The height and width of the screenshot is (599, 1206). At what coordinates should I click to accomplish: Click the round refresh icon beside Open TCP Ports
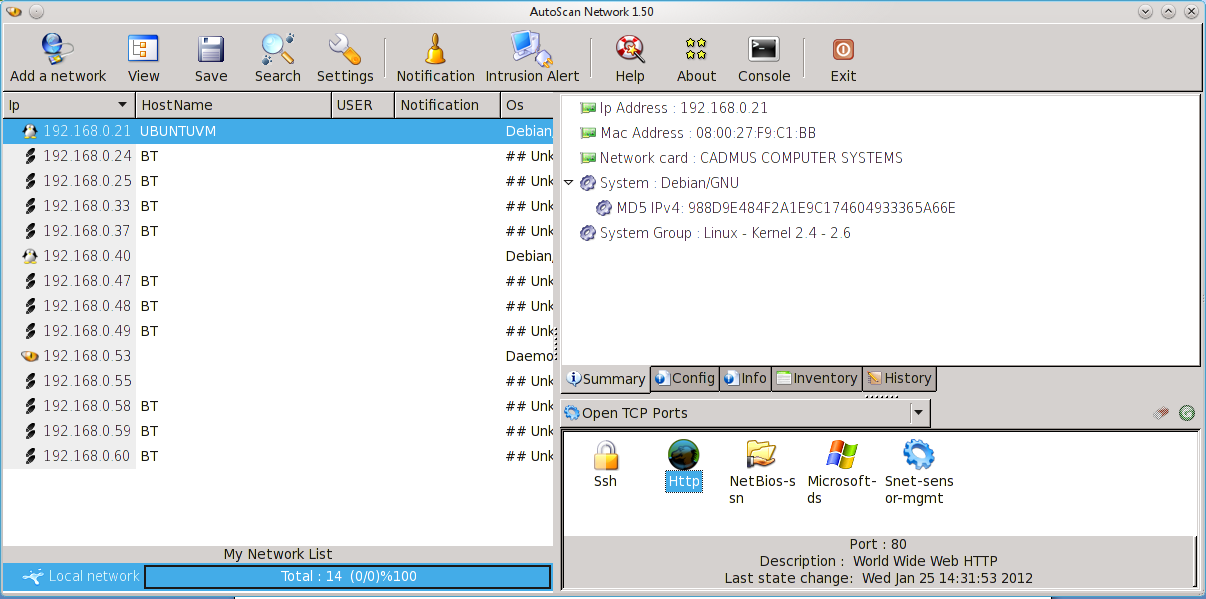click(1187, 412)
